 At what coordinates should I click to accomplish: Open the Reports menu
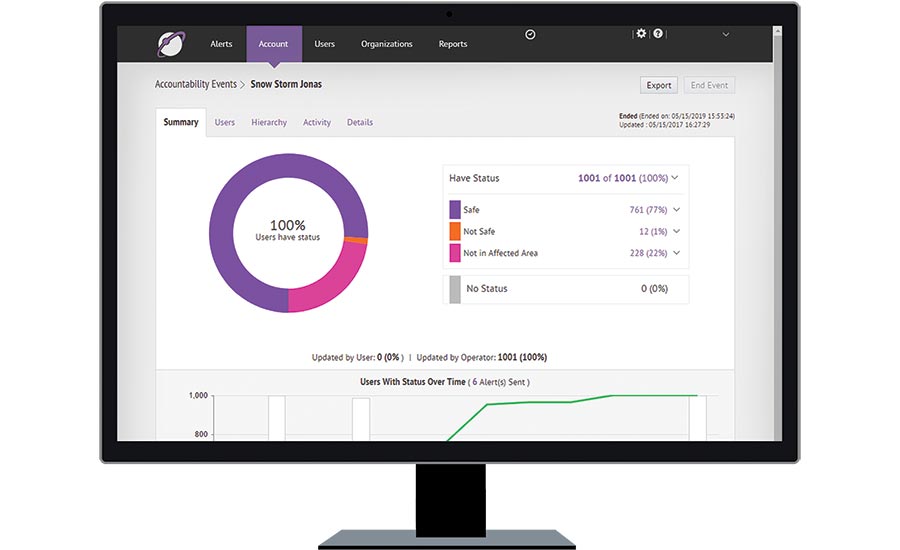tap(452, 44)
